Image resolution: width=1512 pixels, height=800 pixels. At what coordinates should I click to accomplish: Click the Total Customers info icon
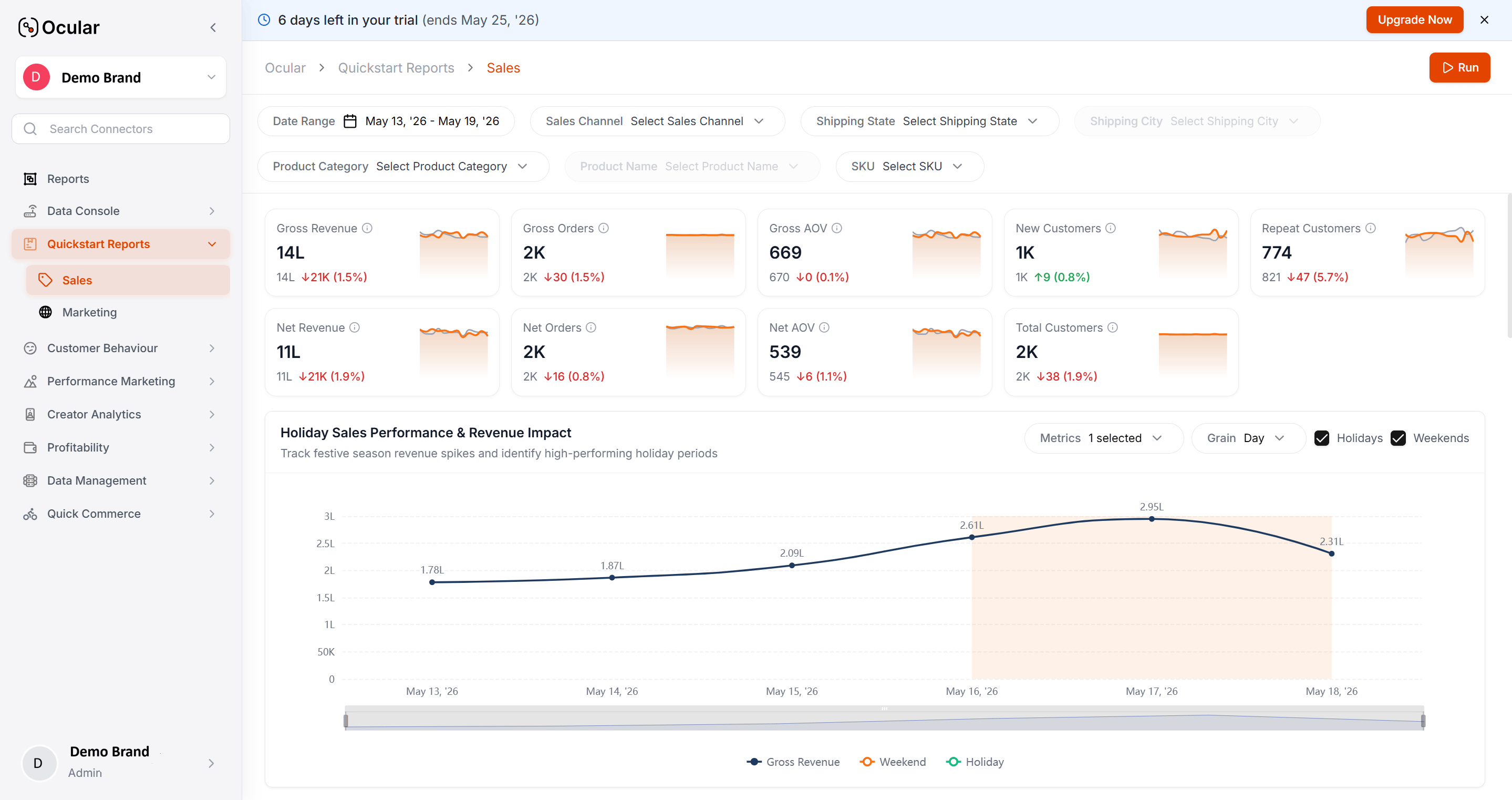click(x=1112, y=327)
